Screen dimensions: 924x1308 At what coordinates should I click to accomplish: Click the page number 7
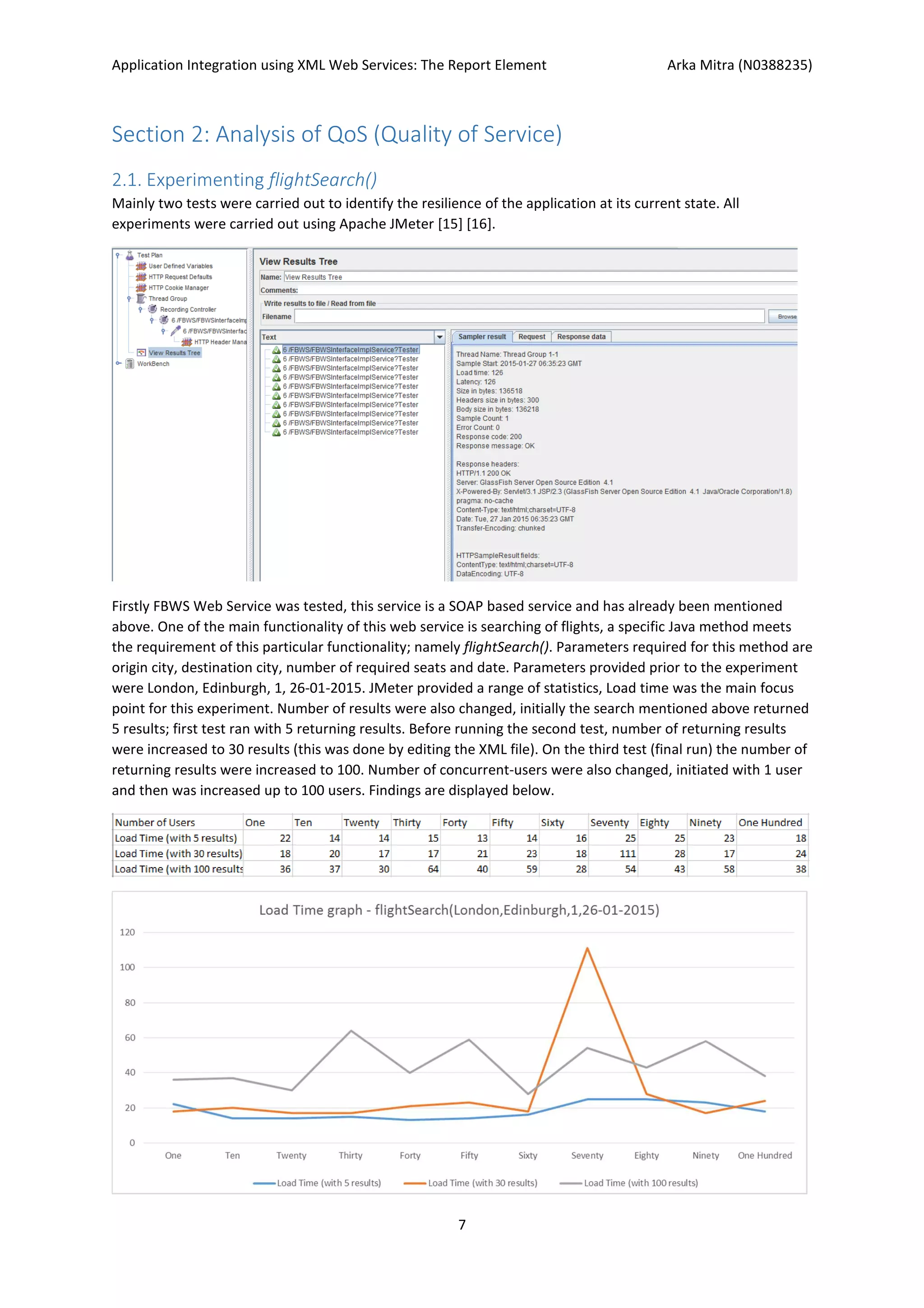462,1224
